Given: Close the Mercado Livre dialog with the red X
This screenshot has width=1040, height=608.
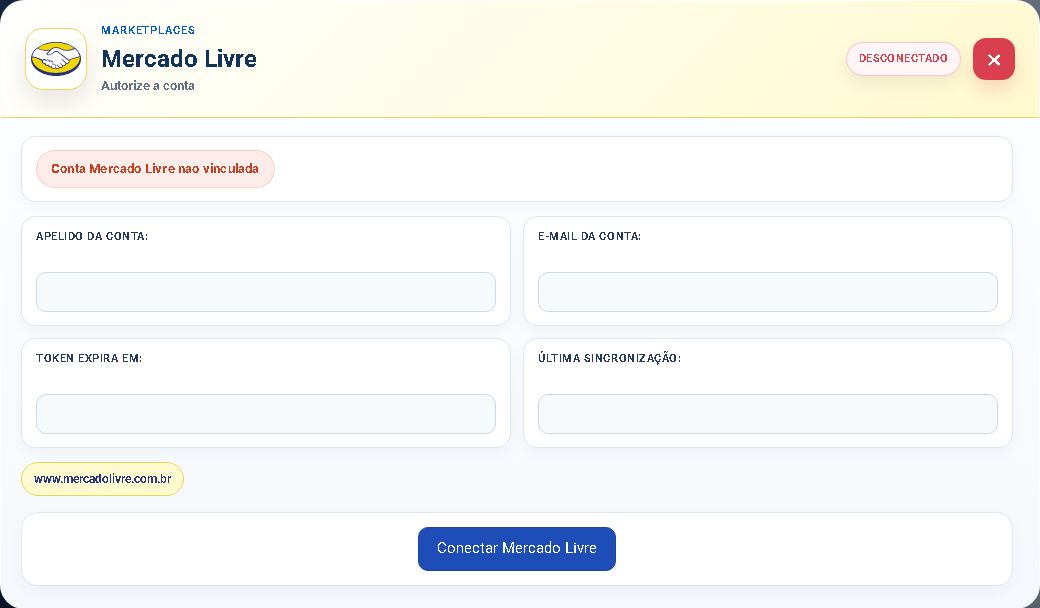Looking at the screenshot, I should point(994,59).
